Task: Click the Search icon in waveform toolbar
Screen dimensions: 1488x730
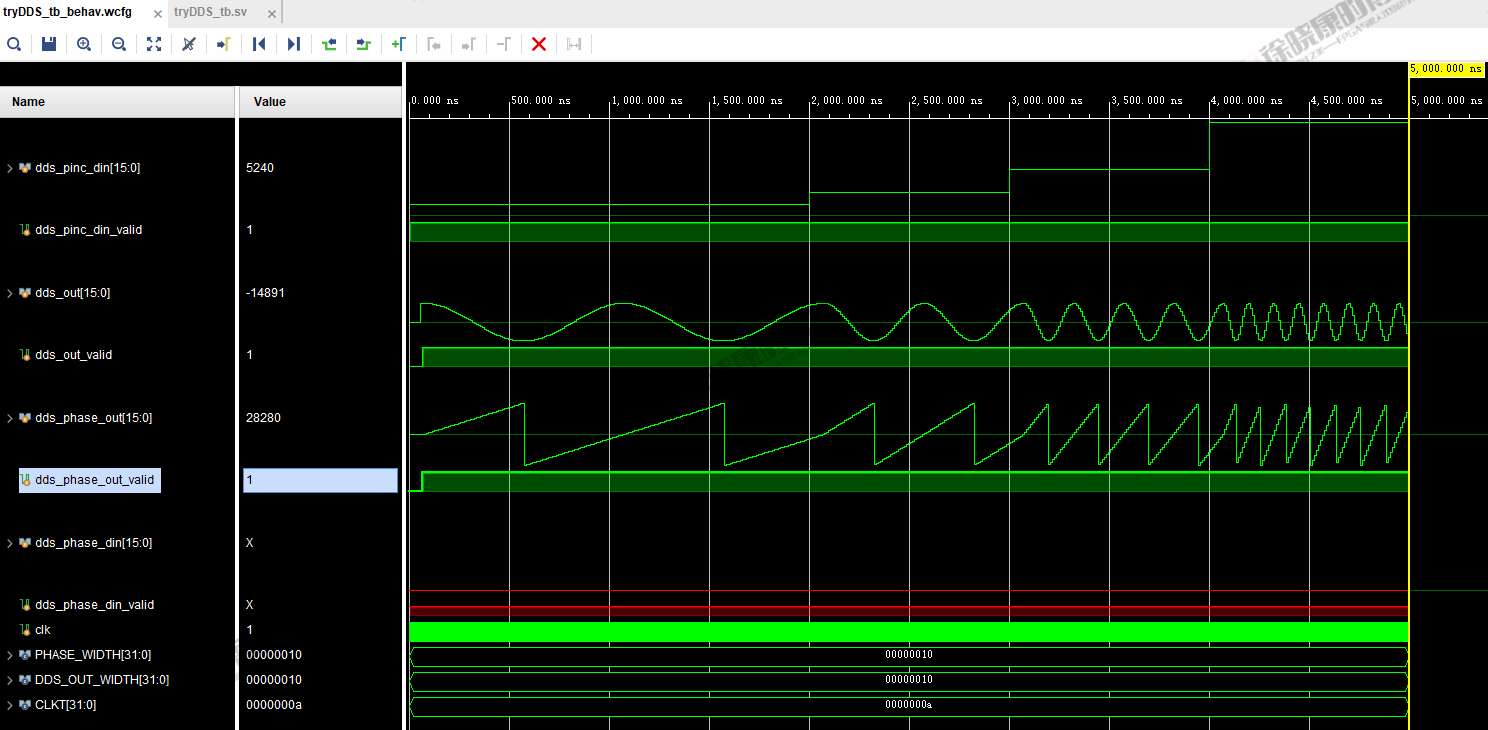Action: click(14, 44)
